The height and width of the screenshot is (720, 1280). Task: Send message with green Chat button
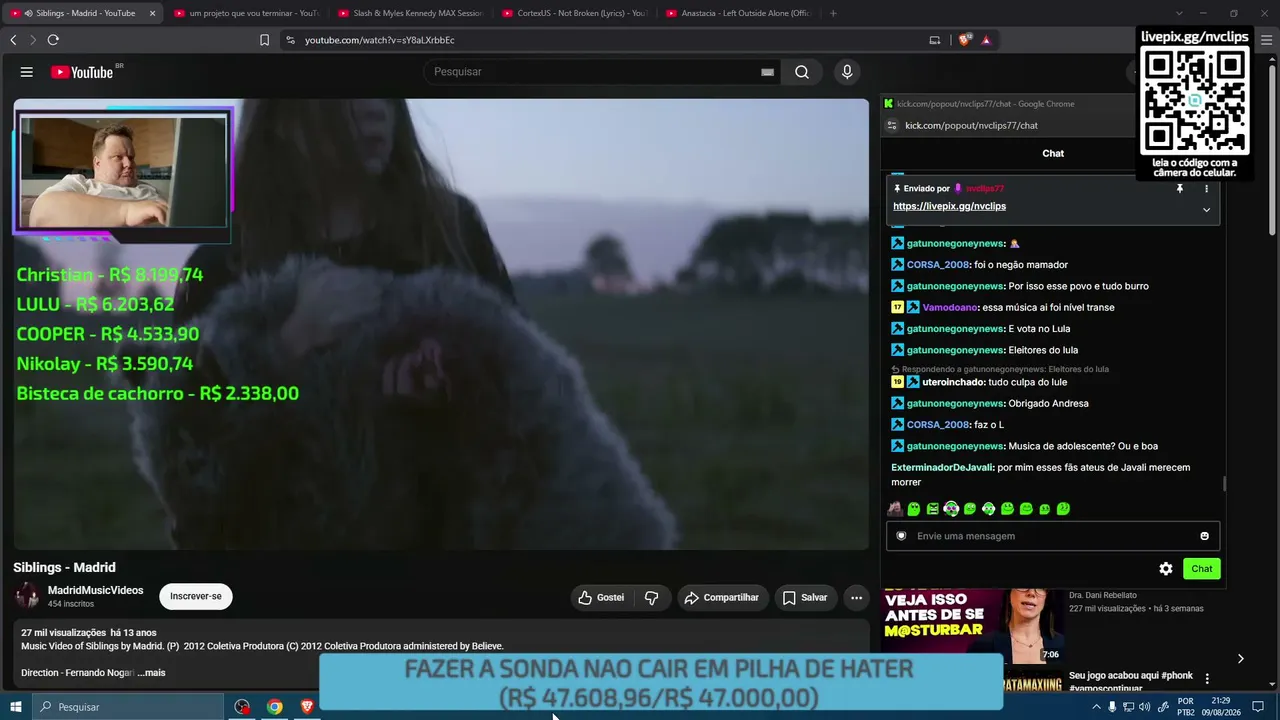click(1202, 569)
